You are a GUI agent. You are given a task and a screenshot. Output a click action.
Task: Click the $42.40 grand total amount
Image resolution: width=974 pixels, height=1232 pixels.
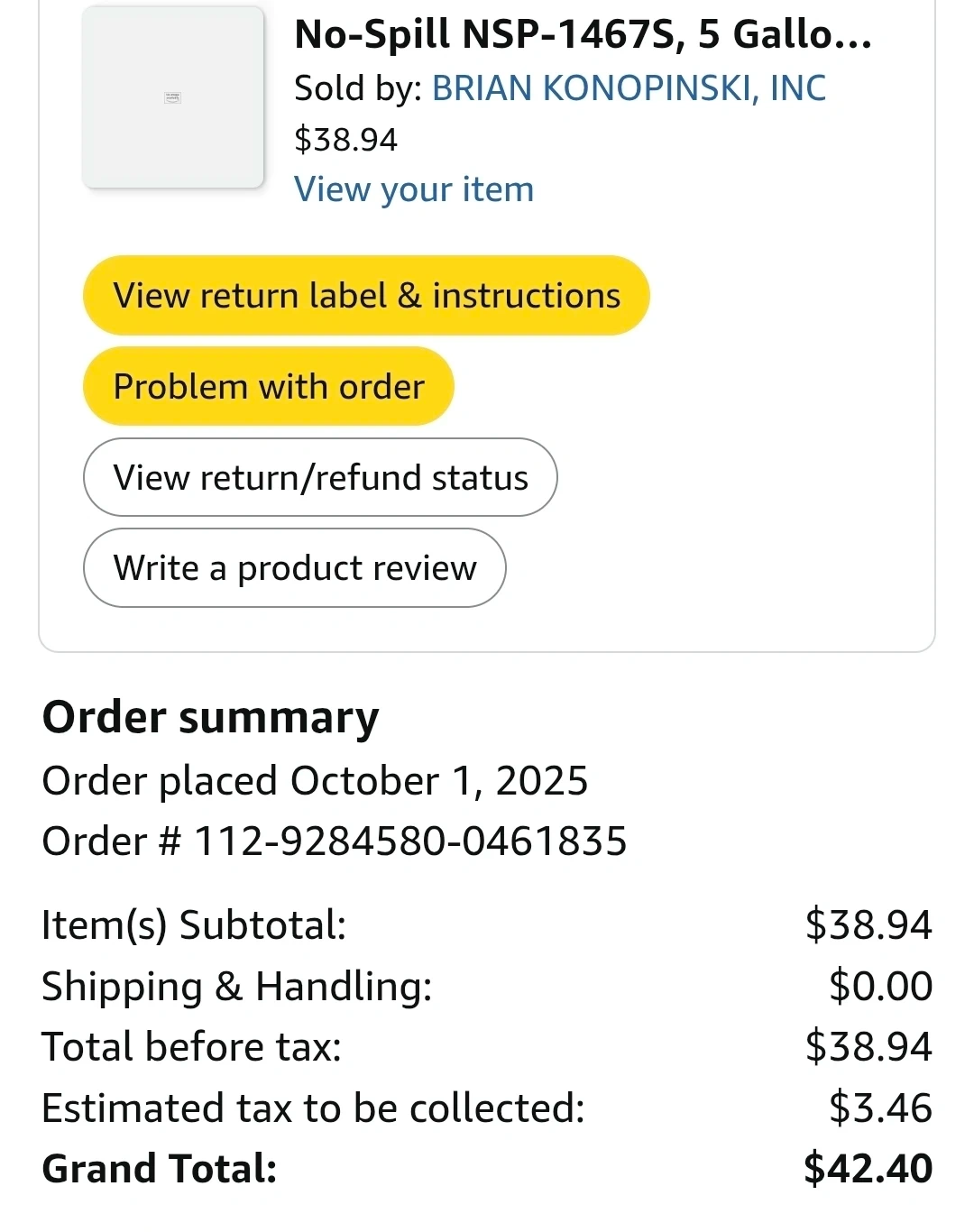pyautogui.click(x=868, y=1169)
